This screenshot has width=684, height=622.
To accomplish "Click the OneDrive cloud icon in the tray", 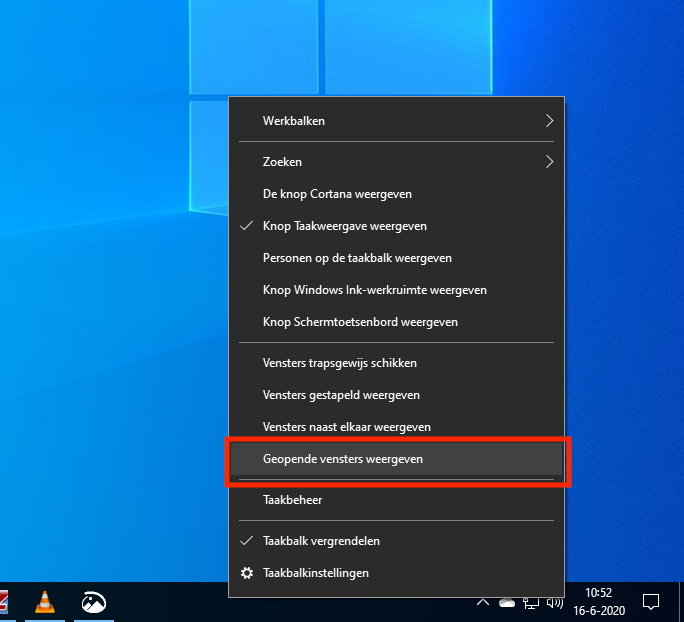I will coord(507,603).
